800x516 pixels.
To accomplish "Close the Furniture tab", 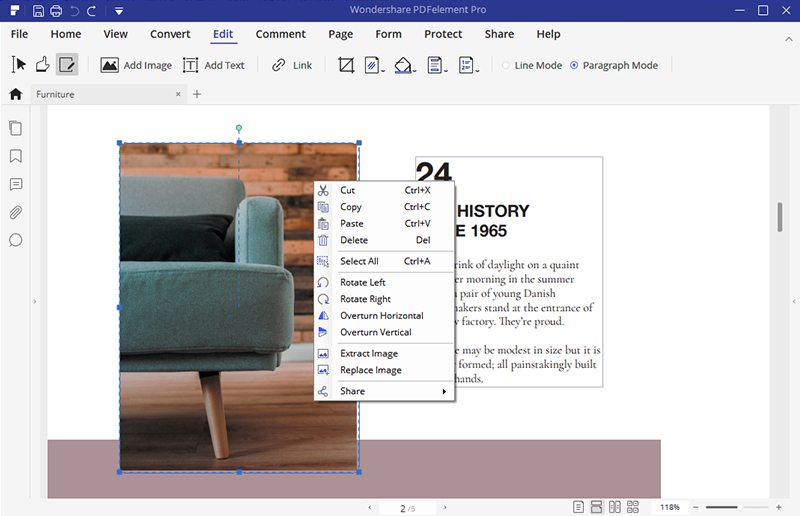I will pyautogui.click(x=178, y=94).
